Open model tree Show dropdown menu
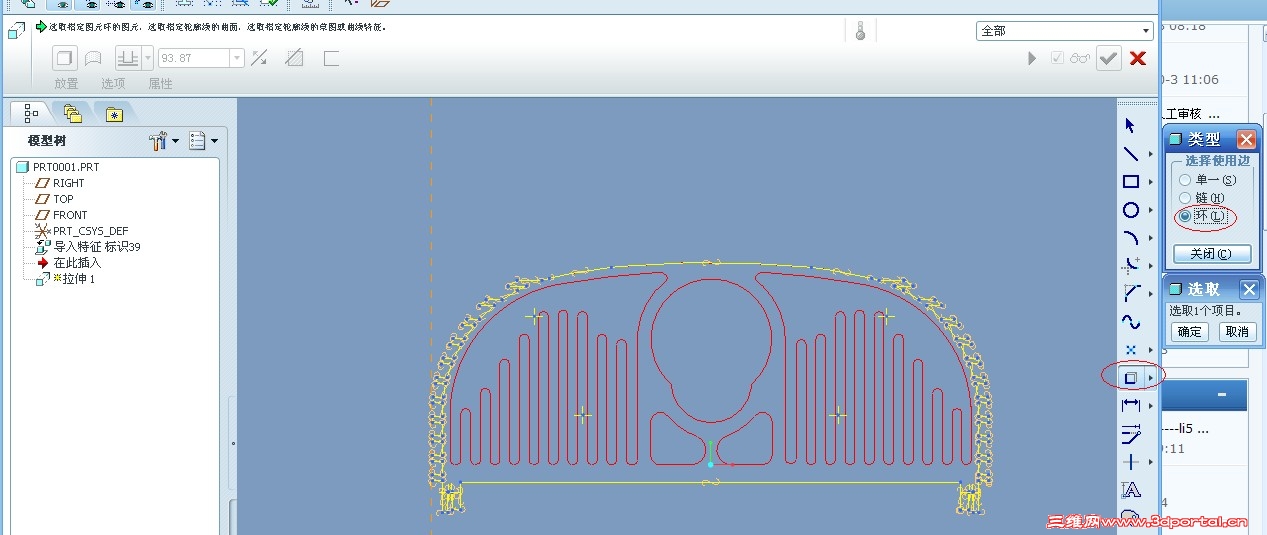This screenshot has height=535, width=1267. click(165, 142)
